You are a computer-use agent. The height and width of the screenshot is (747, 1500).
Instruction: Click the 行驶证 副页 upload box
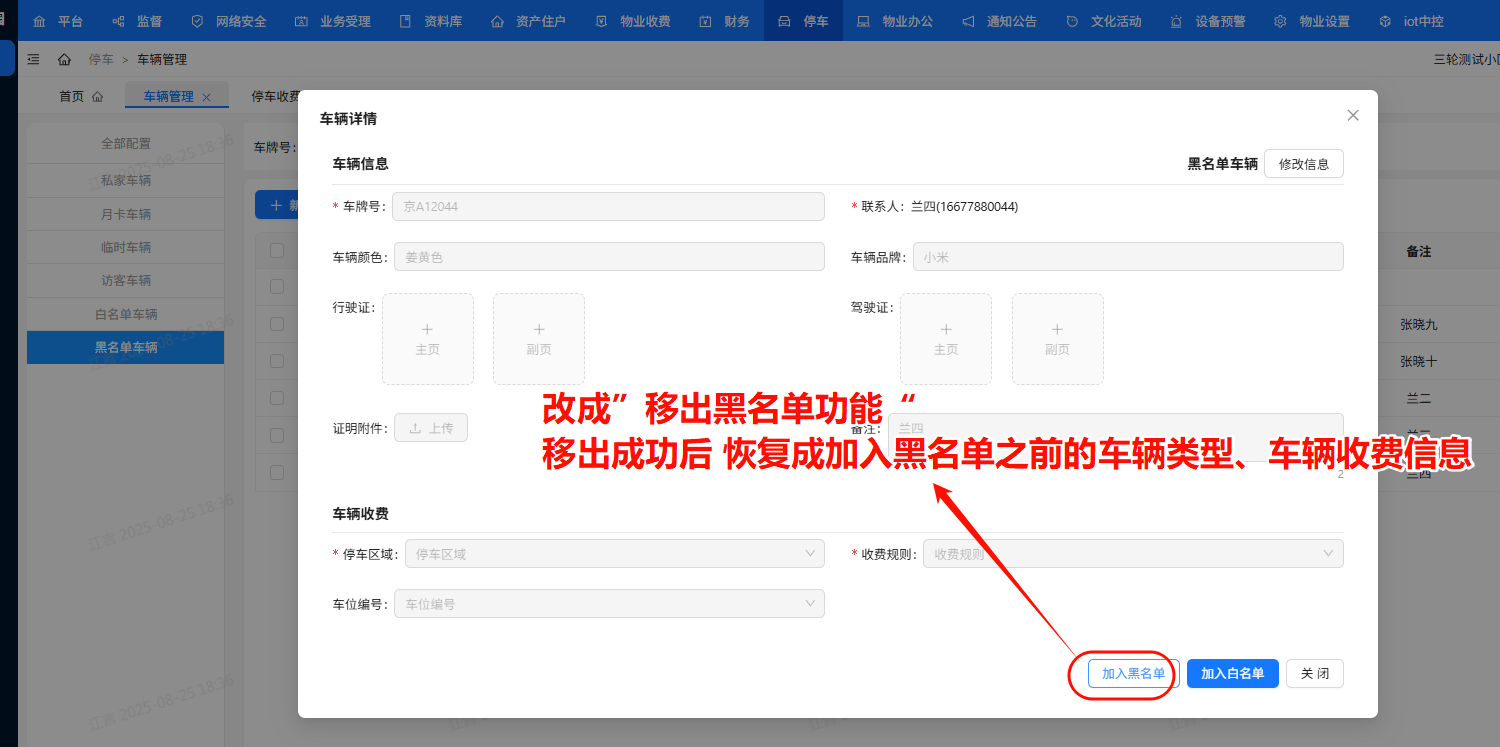[x=538, y=339]
